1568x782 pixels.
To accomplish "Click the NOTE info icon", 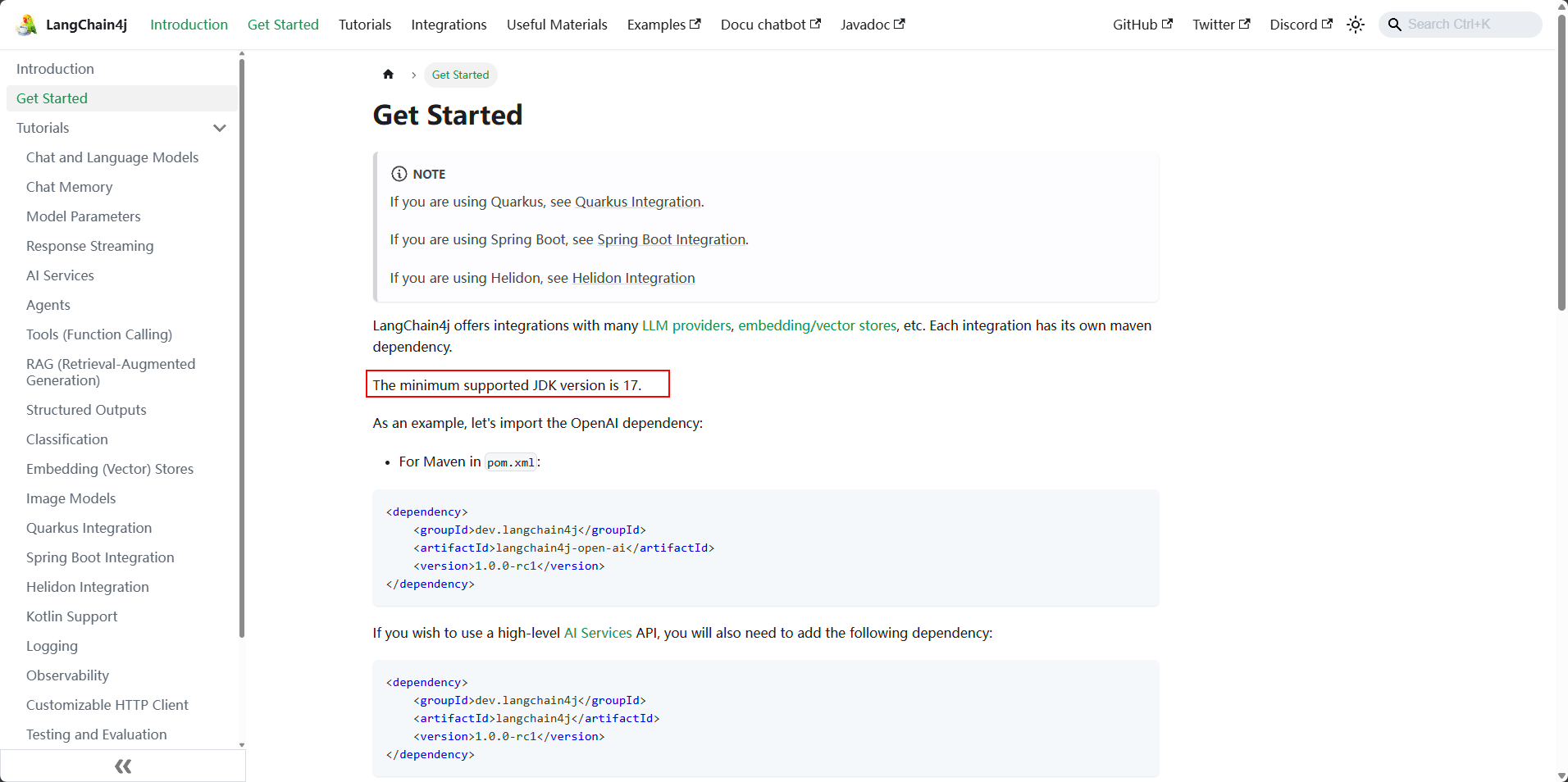I will click(x=399, y=174).
